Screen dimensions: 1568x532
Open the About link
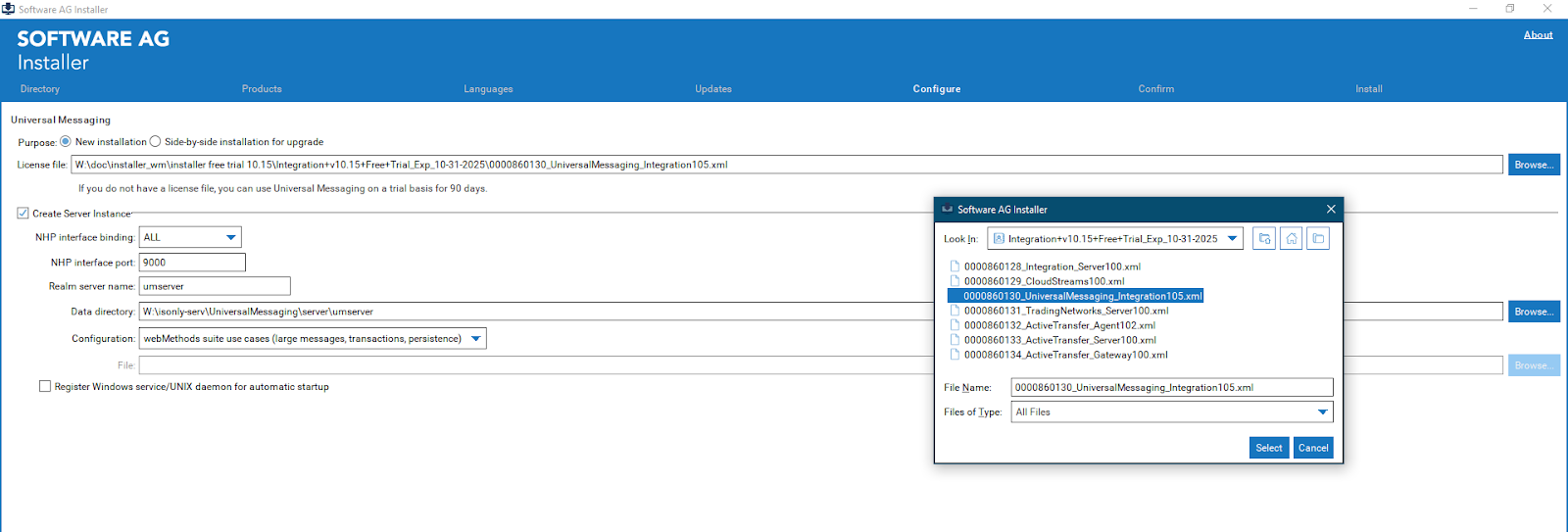click(1538, 35)
